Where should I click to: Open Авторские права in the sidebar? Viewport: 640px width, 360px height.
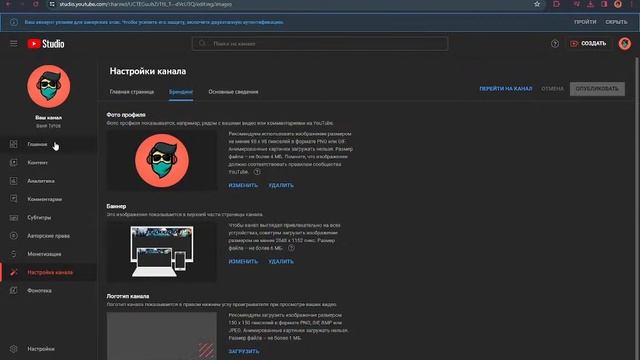tap(49, 236)
